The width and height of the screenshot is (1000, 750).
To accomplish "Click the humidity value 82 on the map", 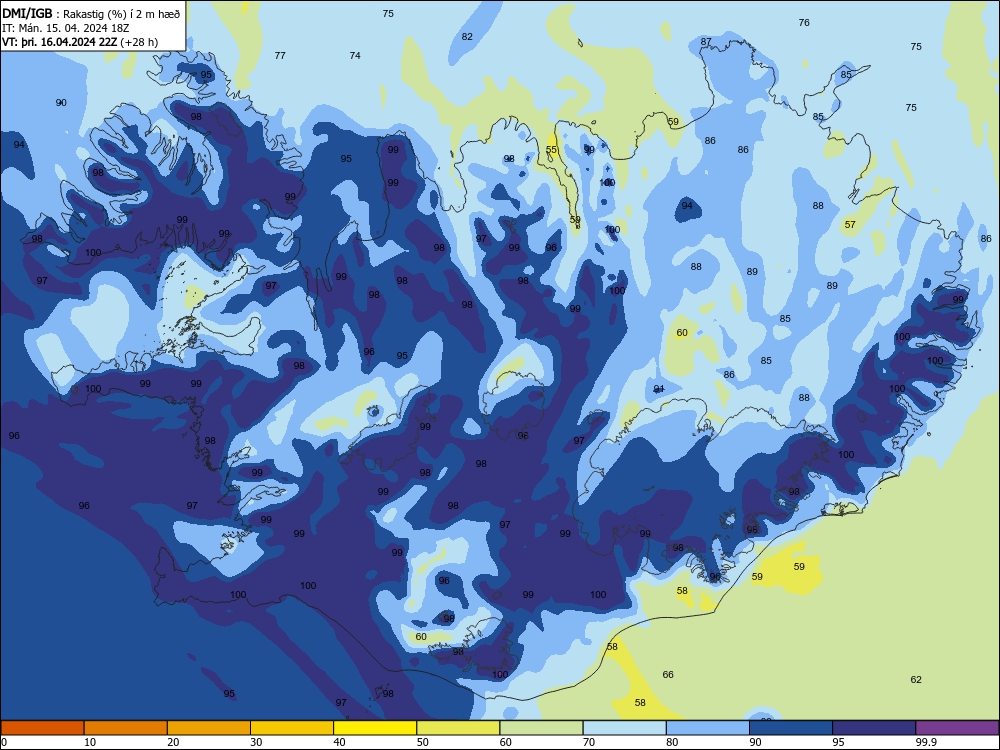I will coord(467,37).
